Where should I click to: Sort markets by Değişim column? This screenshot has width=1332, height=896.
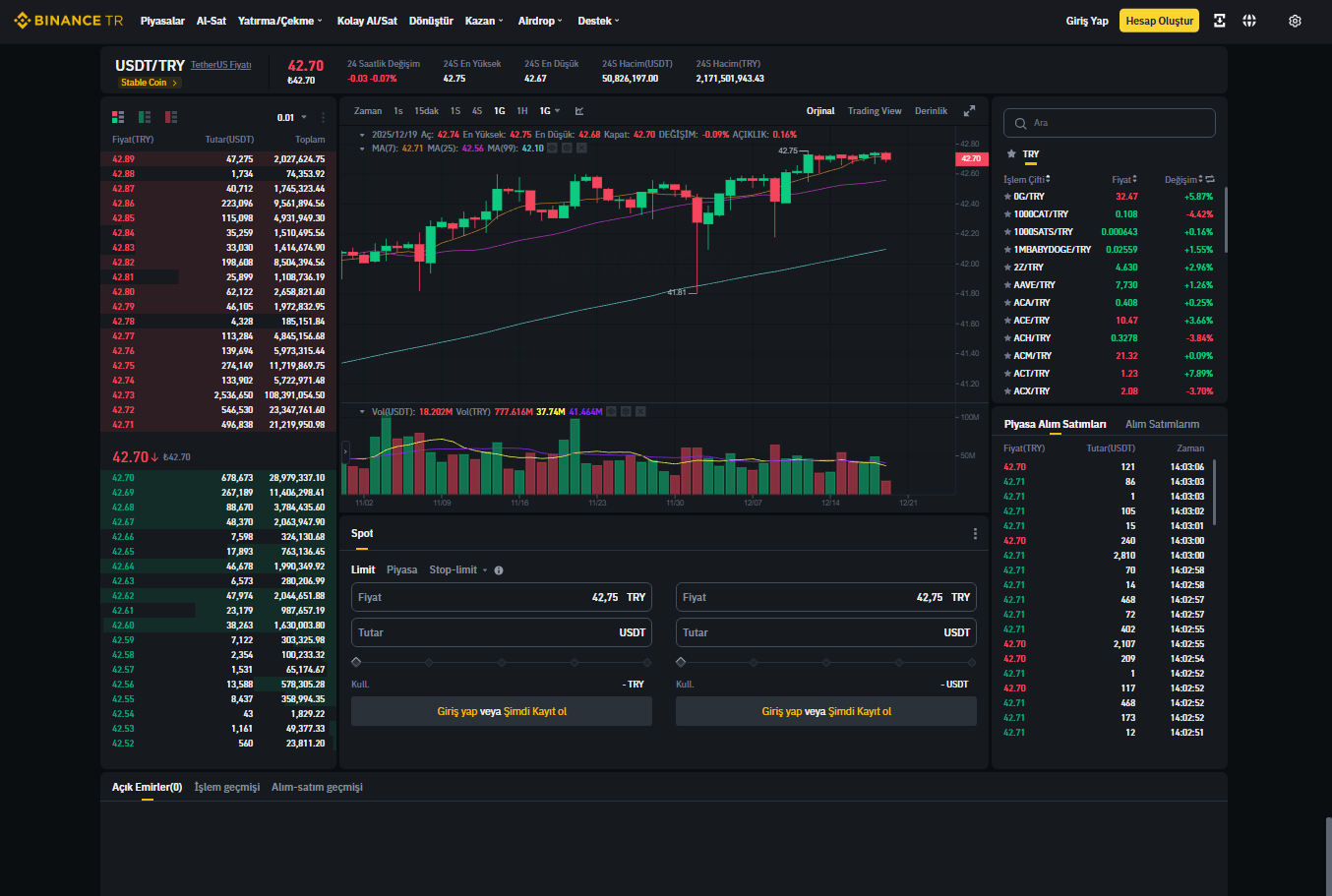1183,180
